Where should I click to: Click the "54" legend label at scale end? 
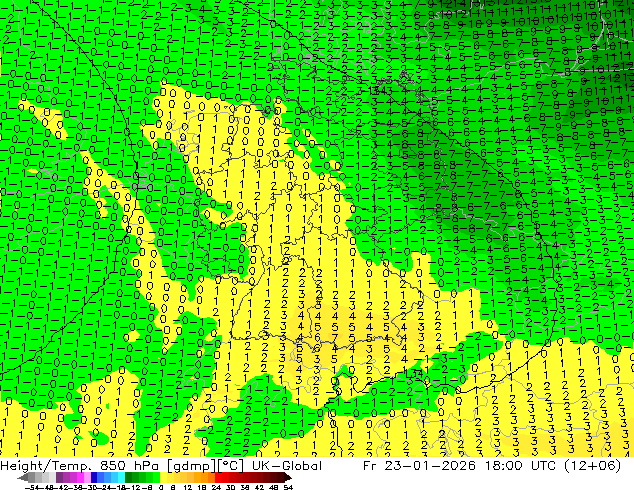click(288, 487)
